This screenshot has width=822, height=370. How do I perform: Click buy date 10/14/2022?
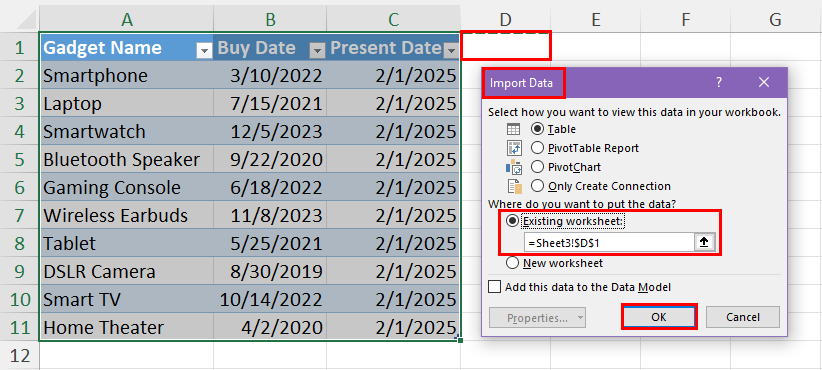pyautogui.click(x=270, y=299)
